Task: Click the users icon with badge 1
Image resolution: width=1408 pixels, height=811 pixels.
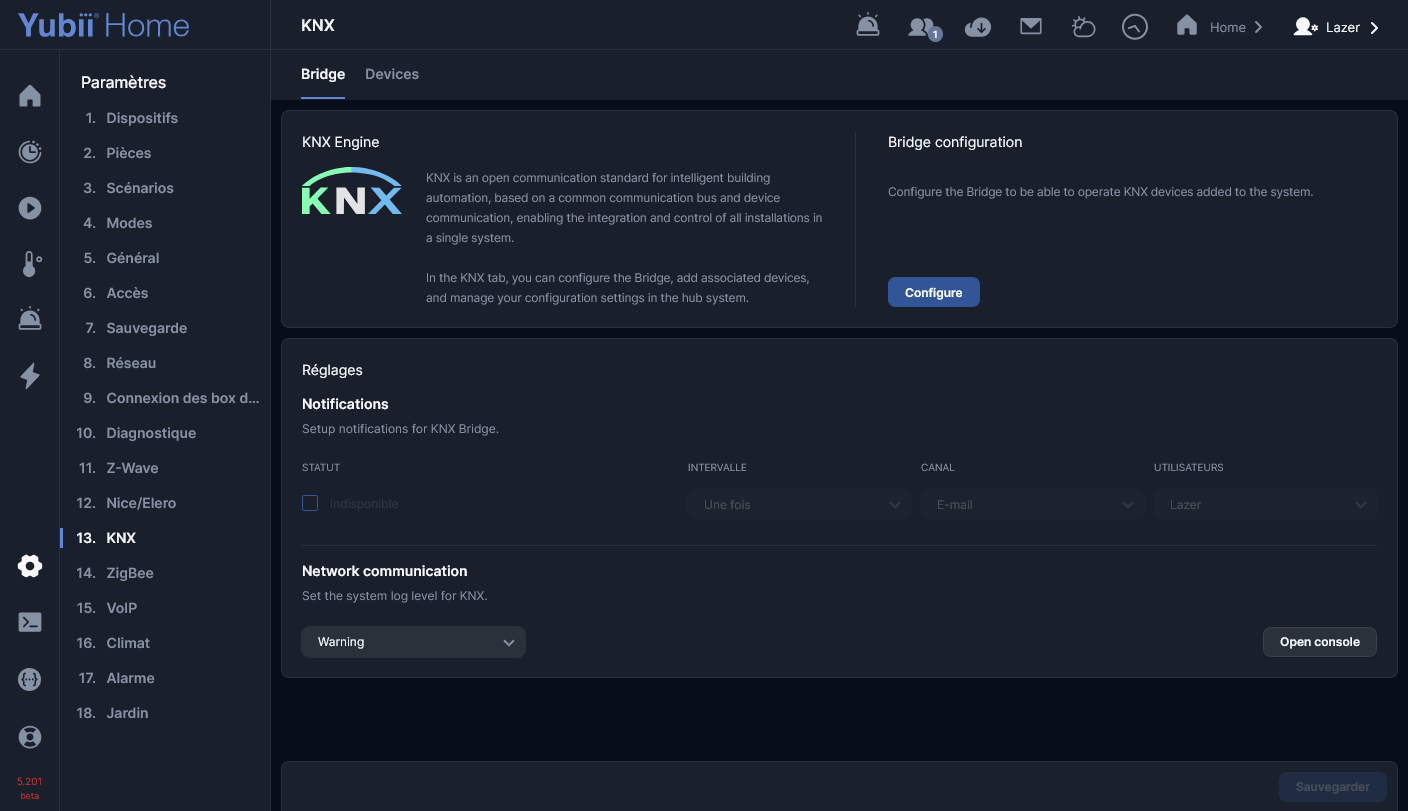Action: (x=921, y=27)
